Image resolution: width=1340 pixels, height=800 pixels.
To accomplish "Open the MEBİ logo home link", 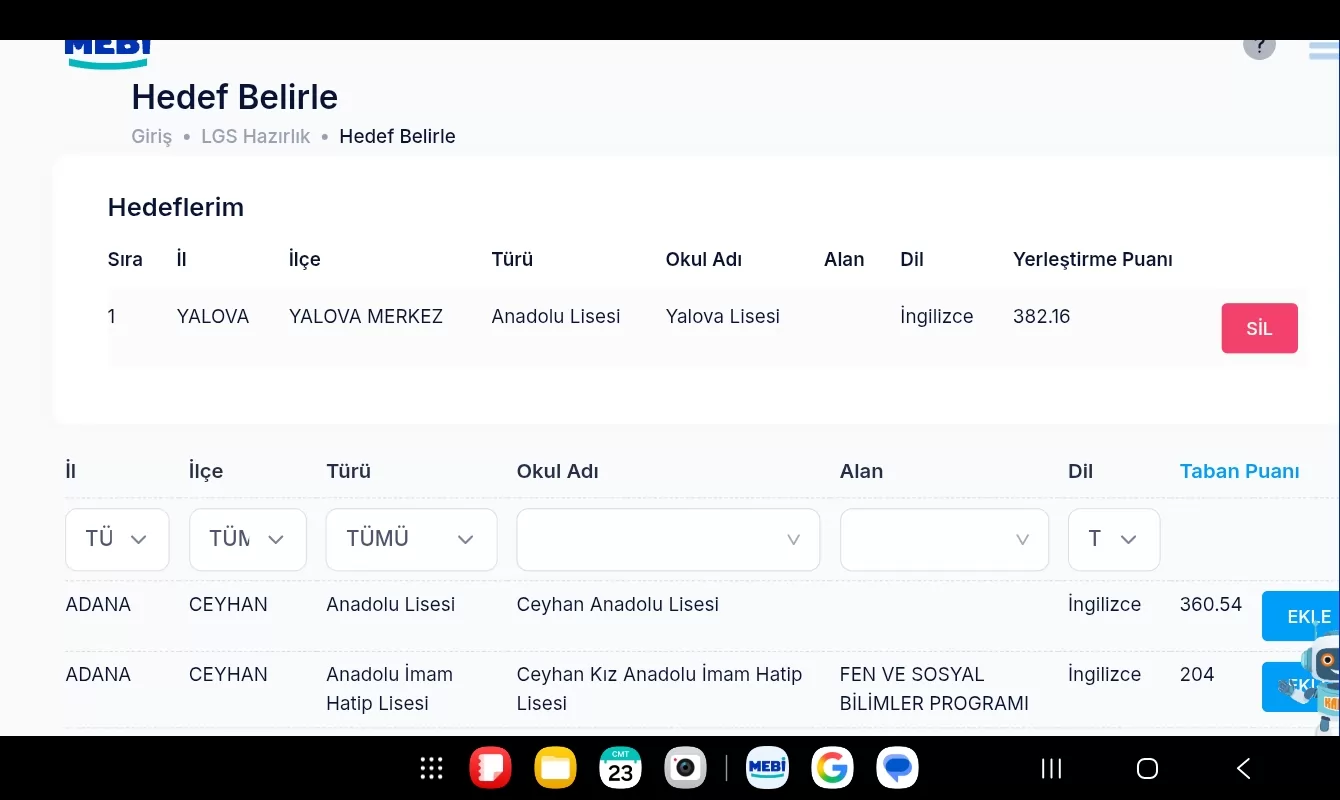I will click(x=108, y=53).
